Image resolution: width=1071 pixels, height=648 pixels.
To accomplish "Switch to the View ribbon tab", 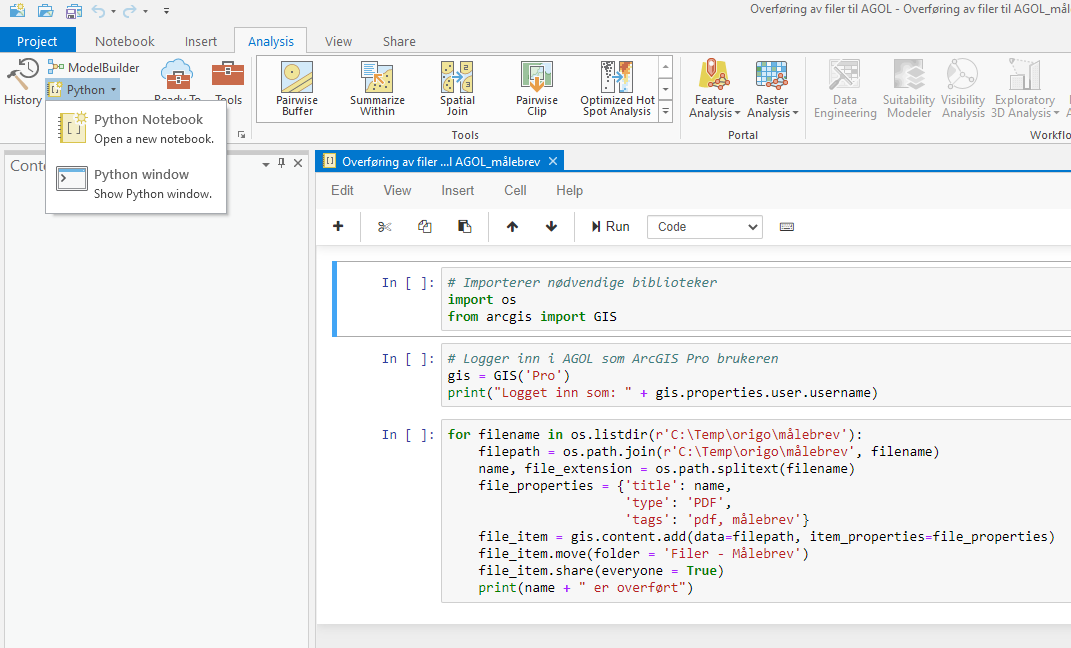I will (x=338, y=41).
